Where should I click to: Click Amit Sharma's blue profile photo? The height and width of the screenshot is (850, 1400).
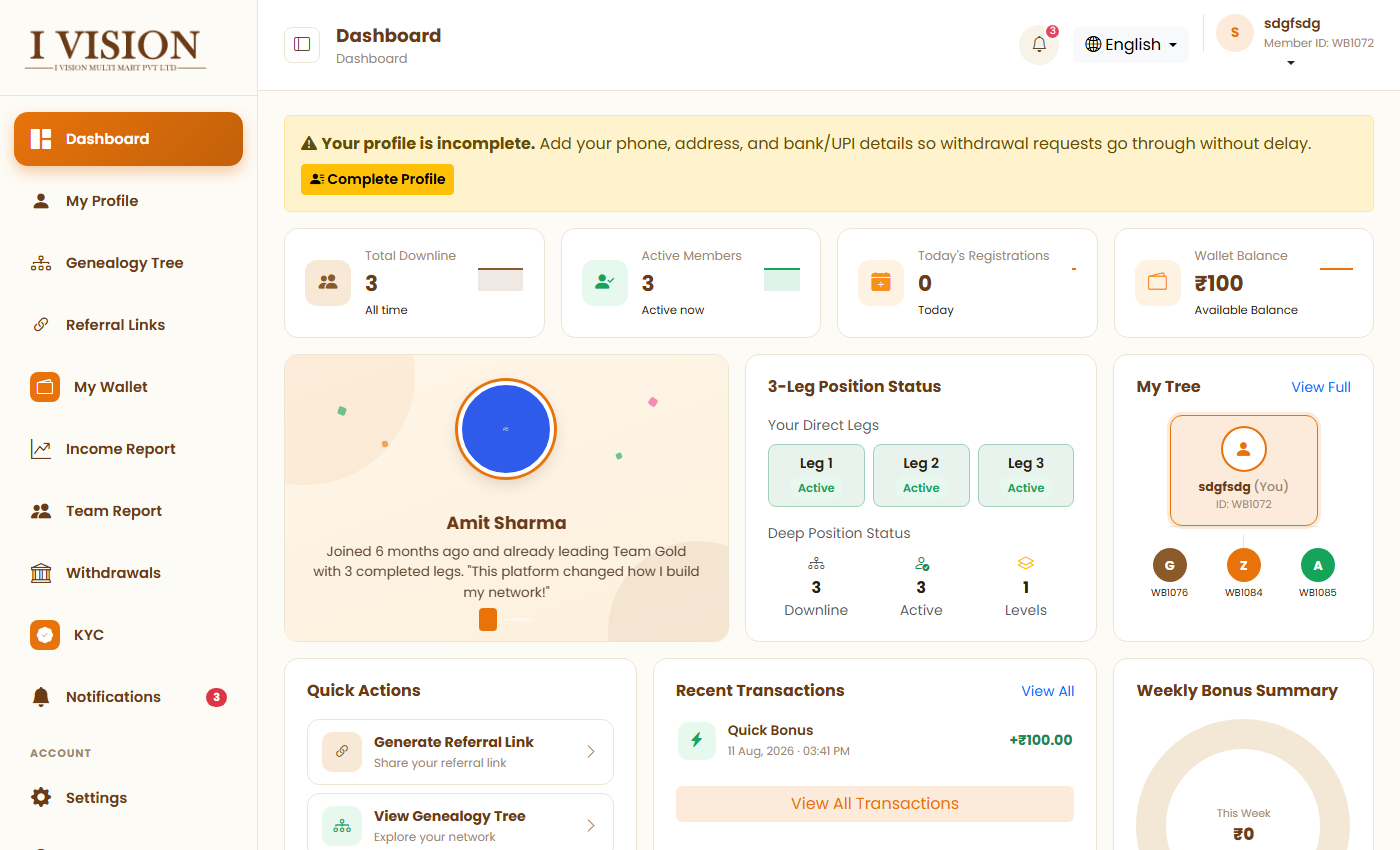tap(506, 429)
